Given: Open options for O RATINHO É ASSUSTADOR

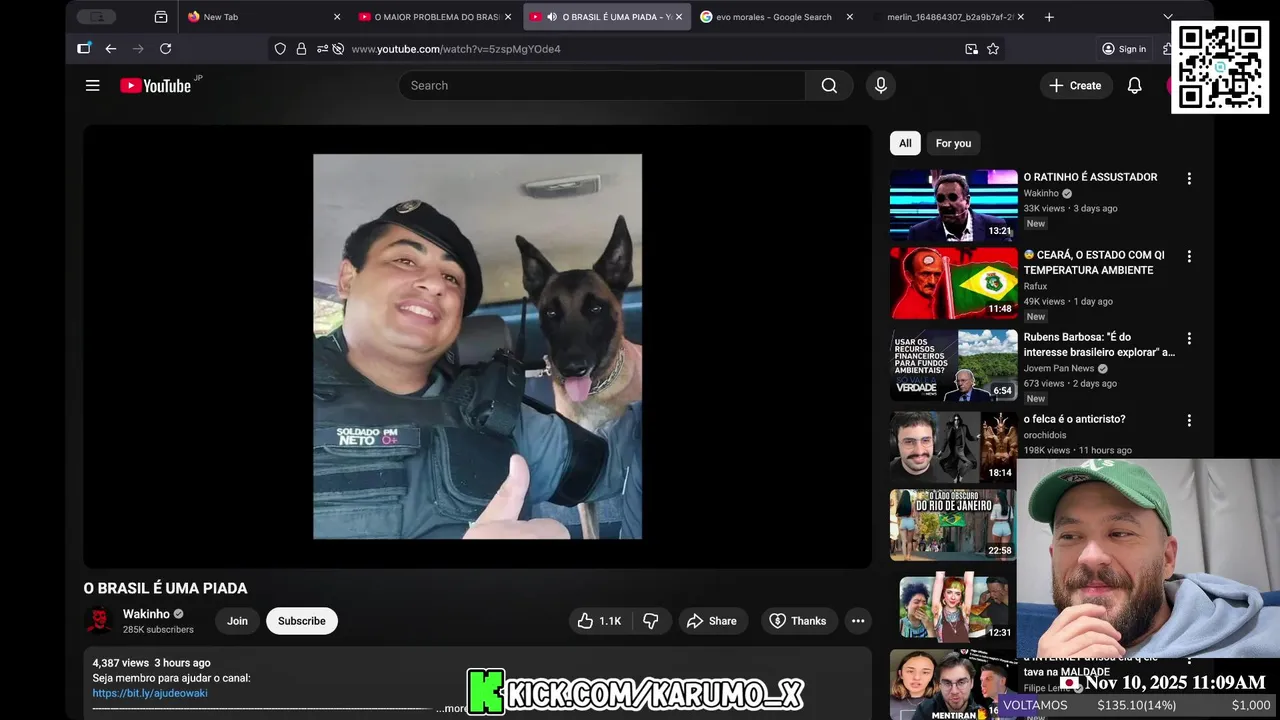Looking at the screenshot, I should [x=1189, y=178].
